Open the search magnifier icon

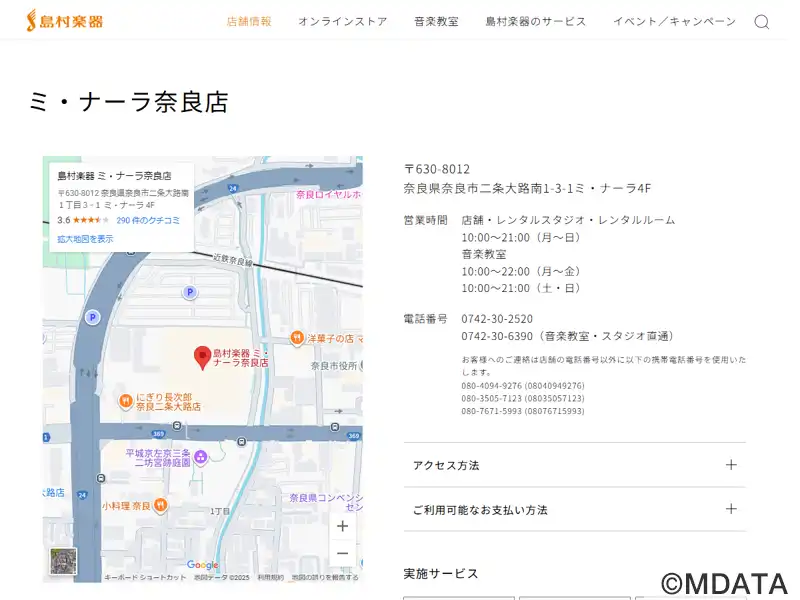tap(762, 22)
